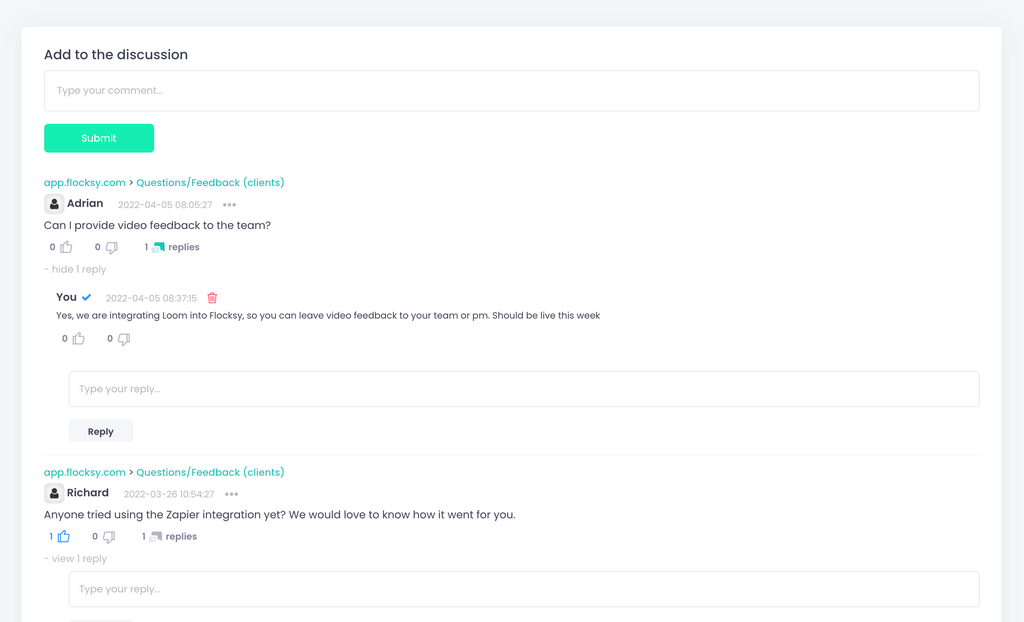Thumbs up your Loom integration reply
Image resolution: width=1024 pixels, height=622 pixels.
tap(78, 339)
